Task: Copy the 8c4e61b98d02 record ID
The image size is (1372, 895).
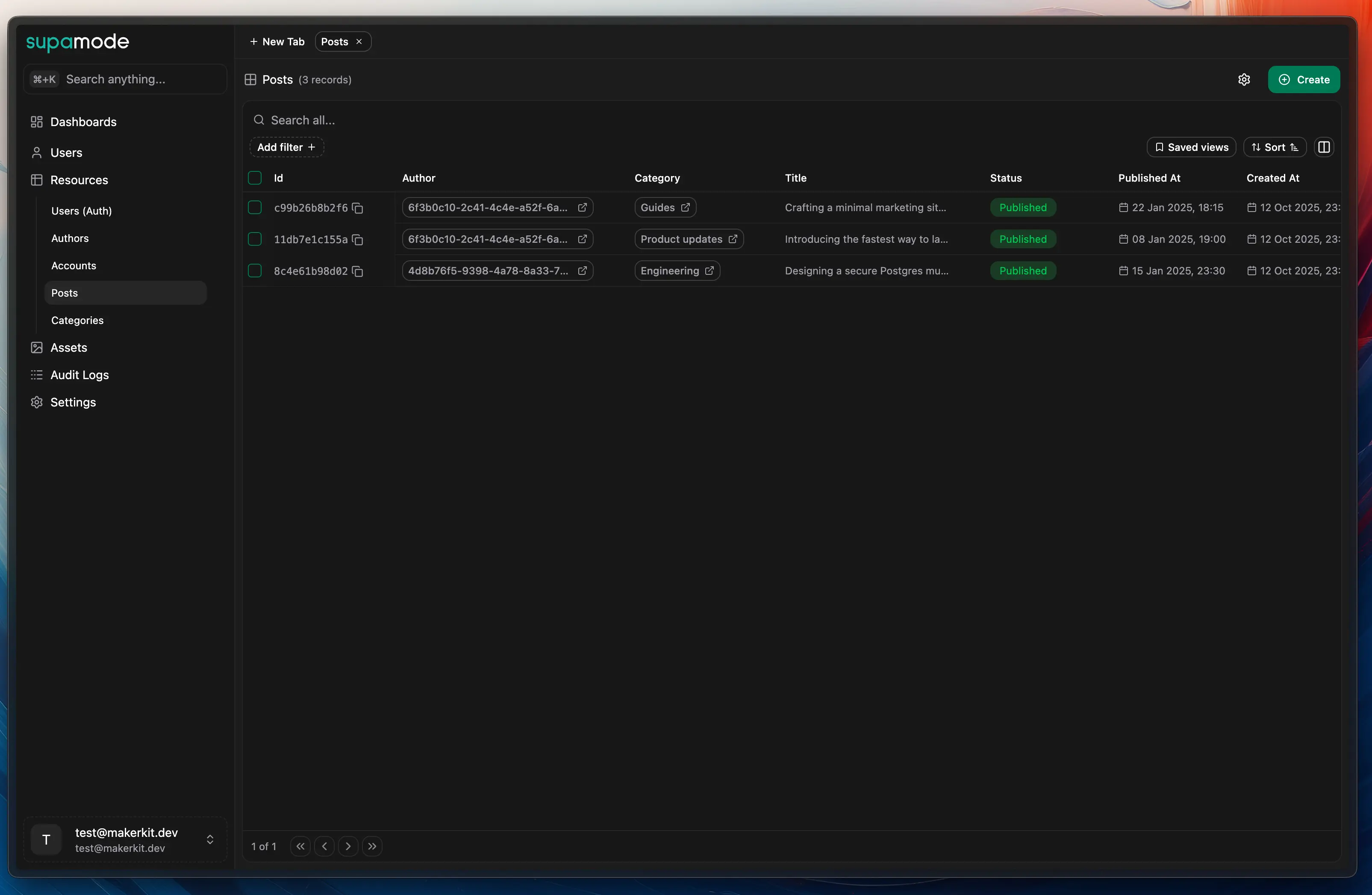Action: pos(357,271)
